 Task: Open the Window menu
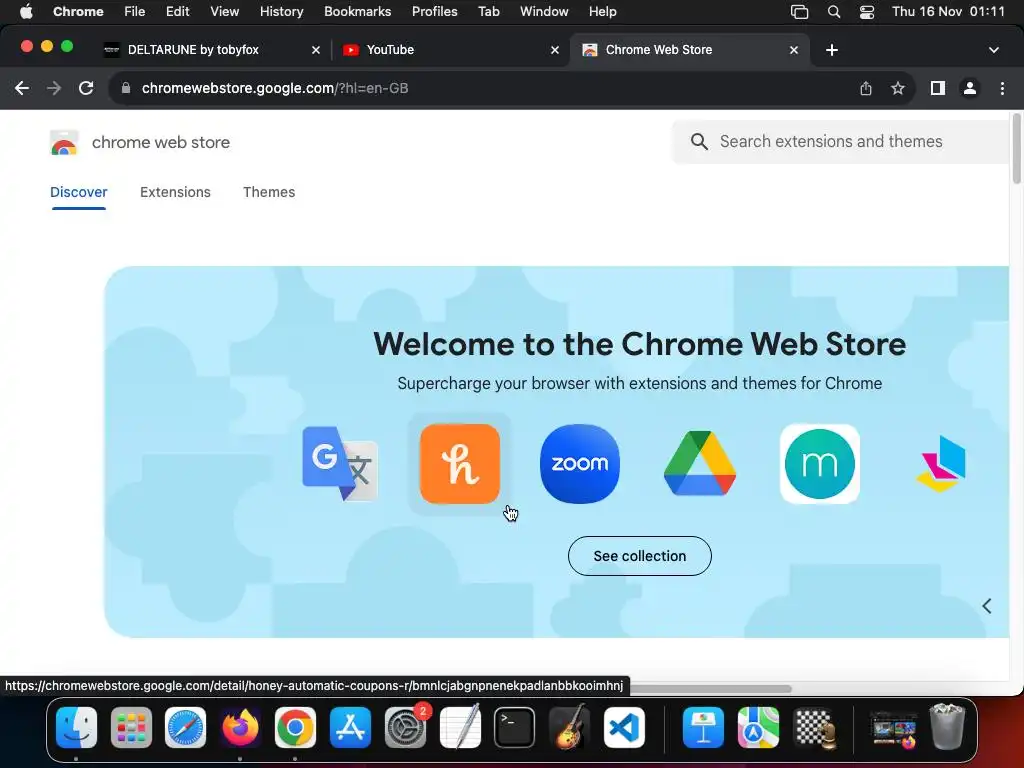(x=544, y=12)
